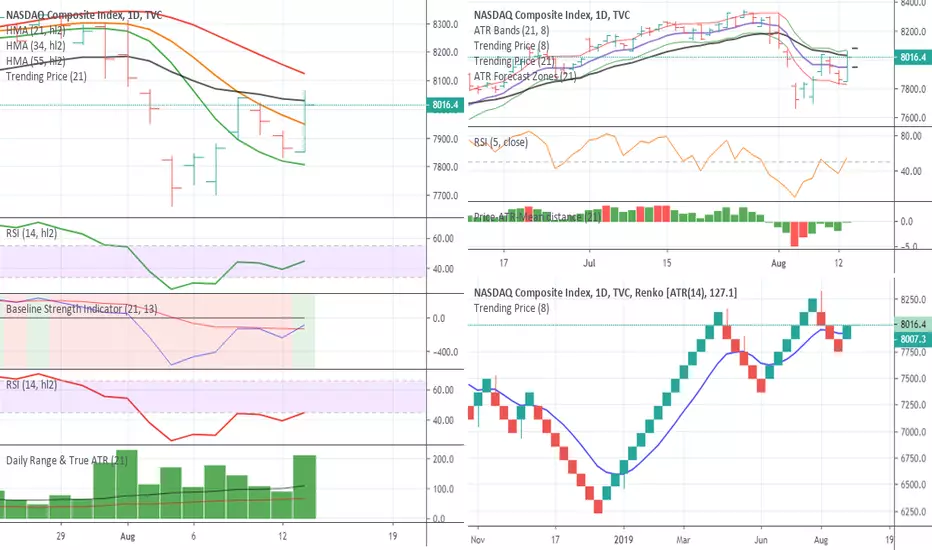Click Trending Price (21) legend in ATR Bands chart

coord(514,61)
